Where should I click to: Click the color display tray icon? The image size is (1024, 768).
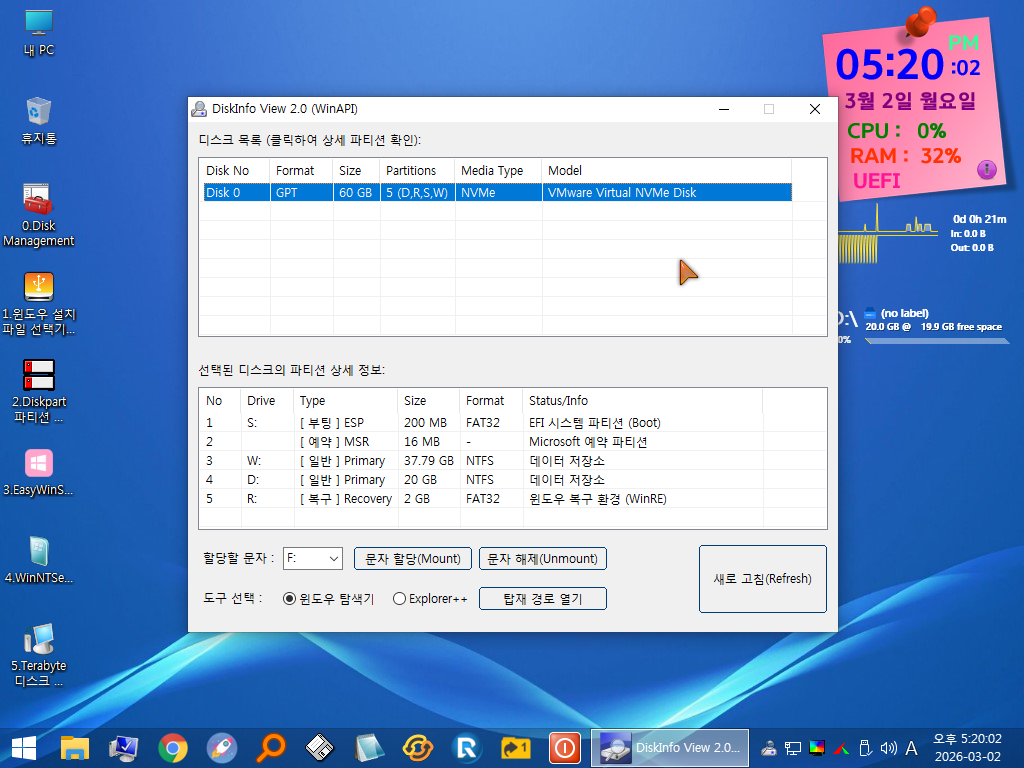point(817,748)
